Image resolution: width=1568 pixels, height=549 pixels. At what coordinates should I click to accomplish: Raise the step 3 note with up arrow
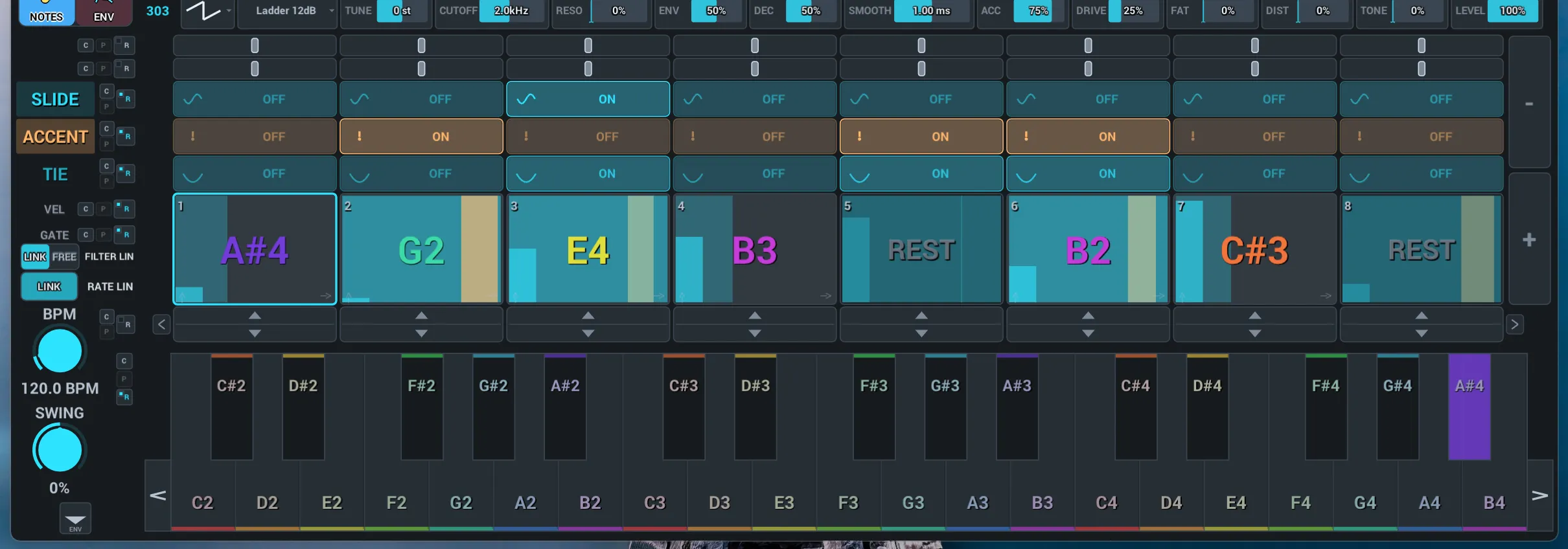click(x=588, y=316)
